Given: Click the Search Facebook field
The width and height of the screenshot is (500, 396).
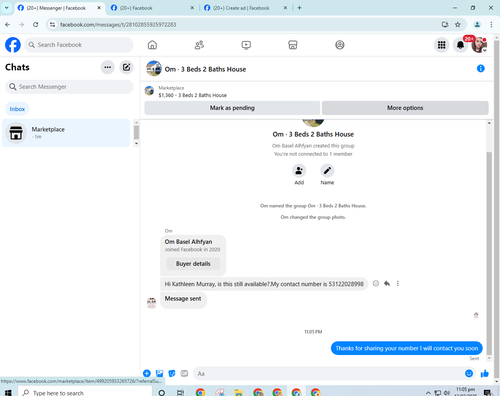Looking at the screenshot, I should pos(79,45).
